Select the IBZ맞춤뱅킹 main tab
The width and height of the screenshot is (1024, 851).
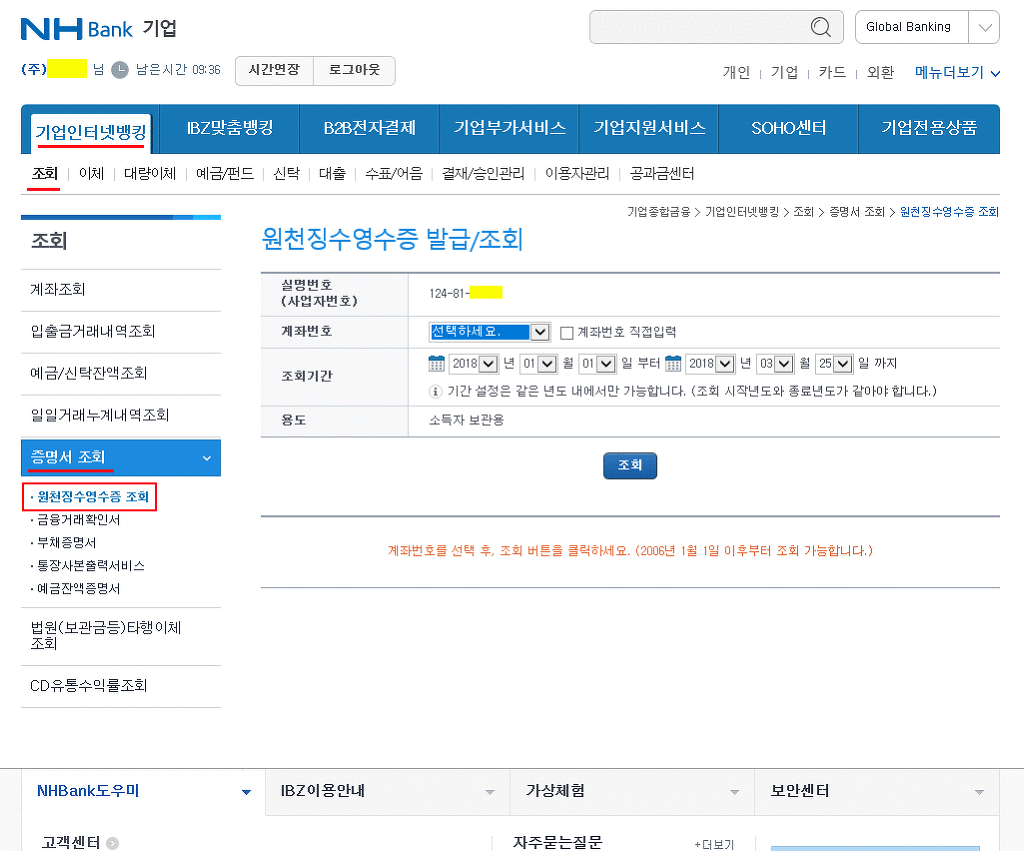(x=229, y=128)
